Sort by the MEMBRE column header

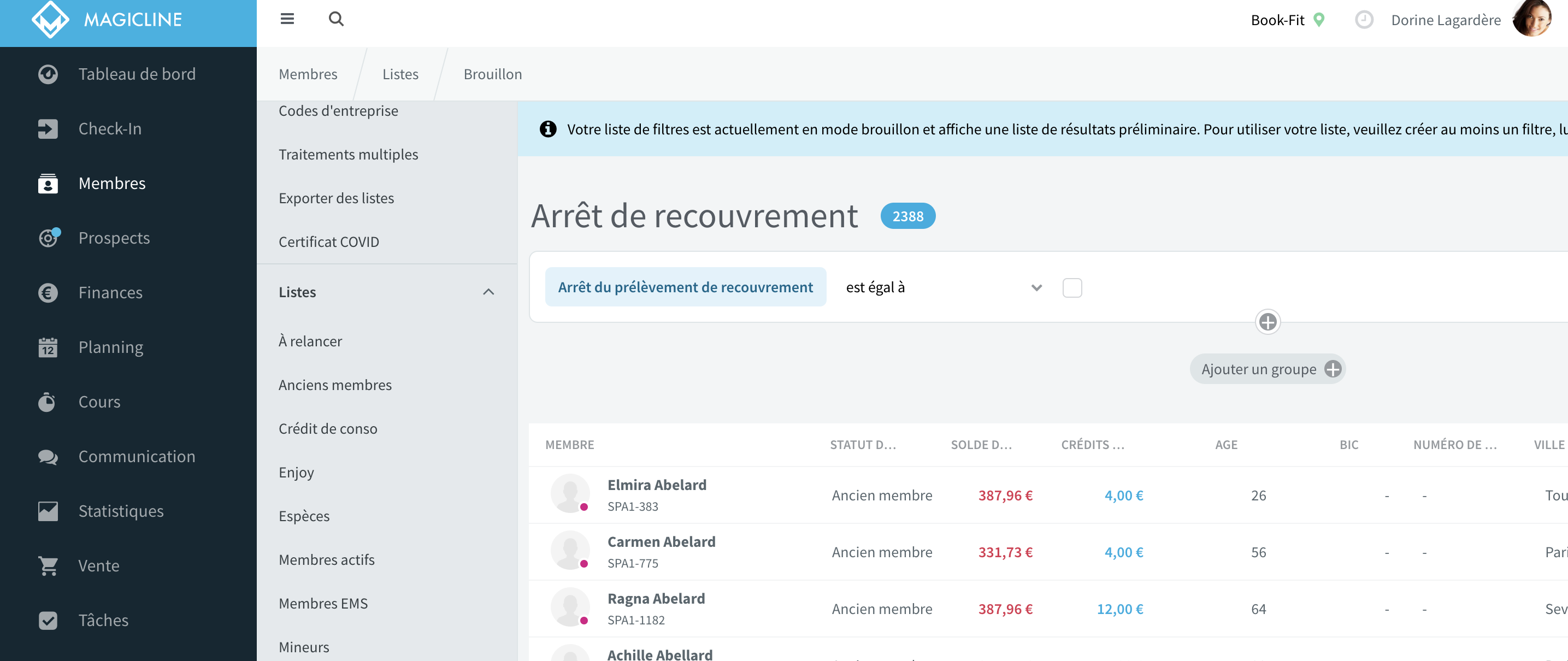point(570,444)
